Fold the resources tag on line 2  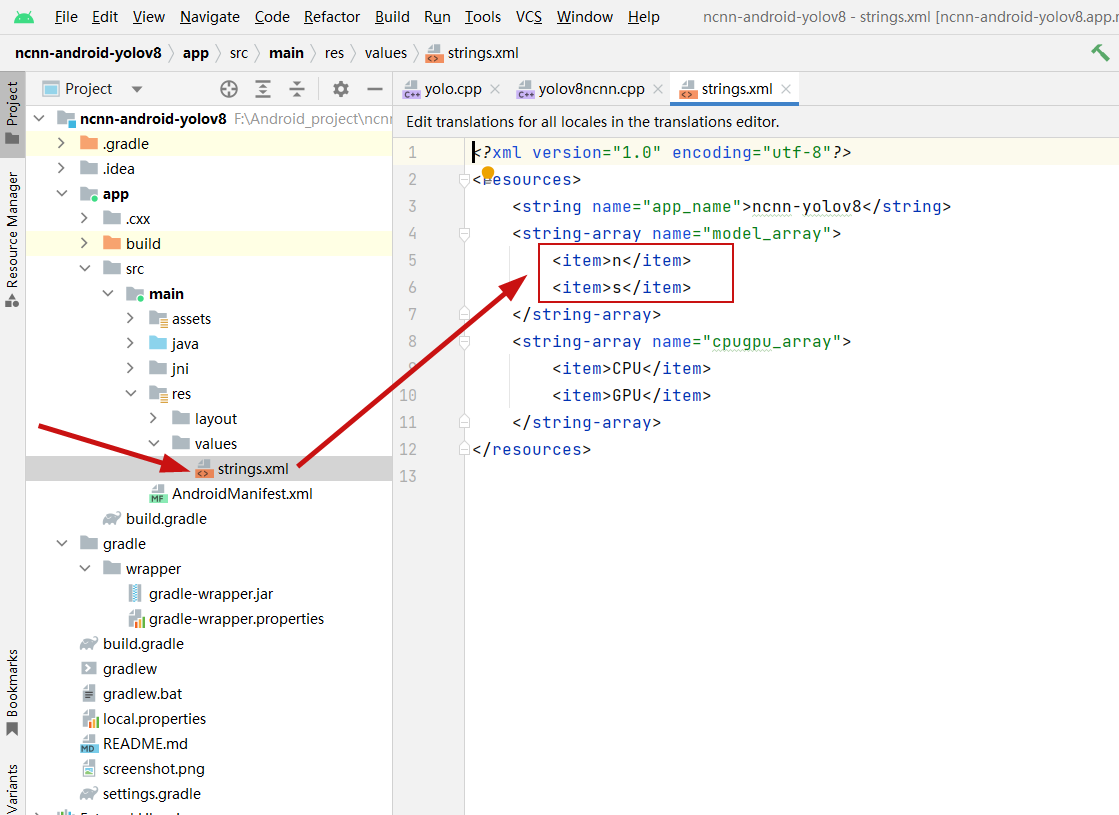pyautogui.click(x=464, y=180)
